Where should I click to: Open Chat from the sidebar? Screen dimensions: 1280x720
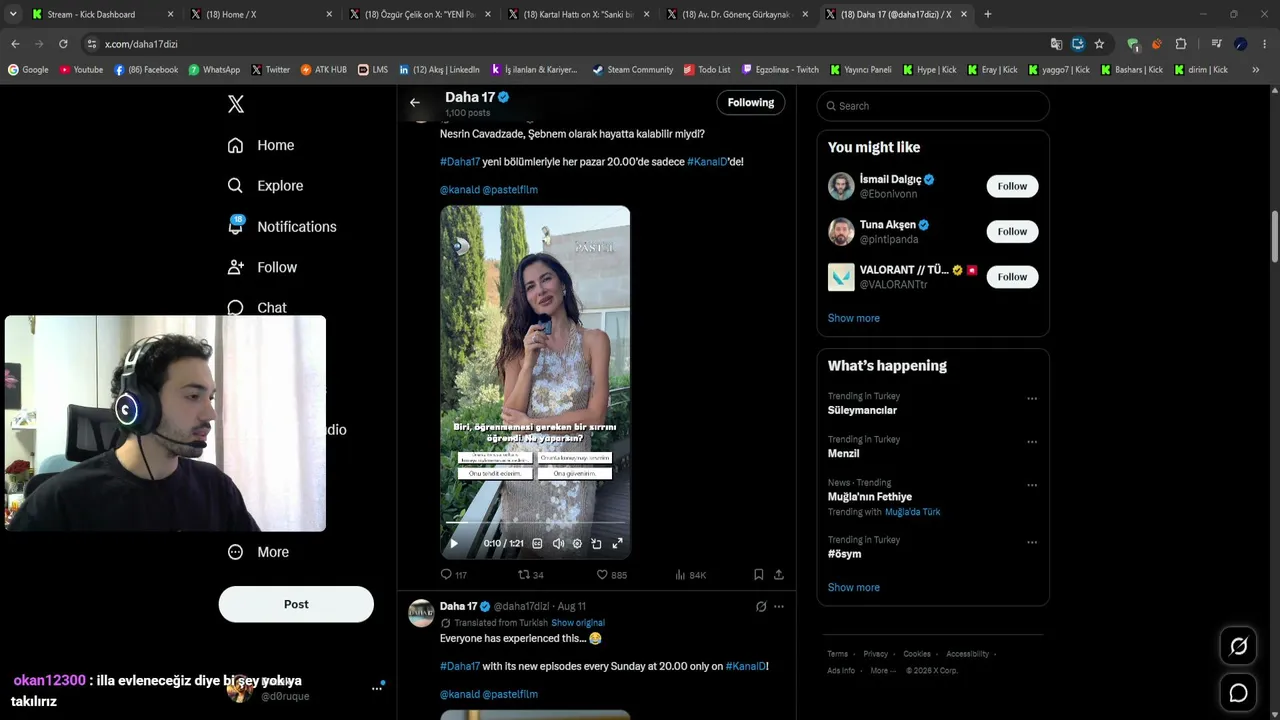[257, 307]
